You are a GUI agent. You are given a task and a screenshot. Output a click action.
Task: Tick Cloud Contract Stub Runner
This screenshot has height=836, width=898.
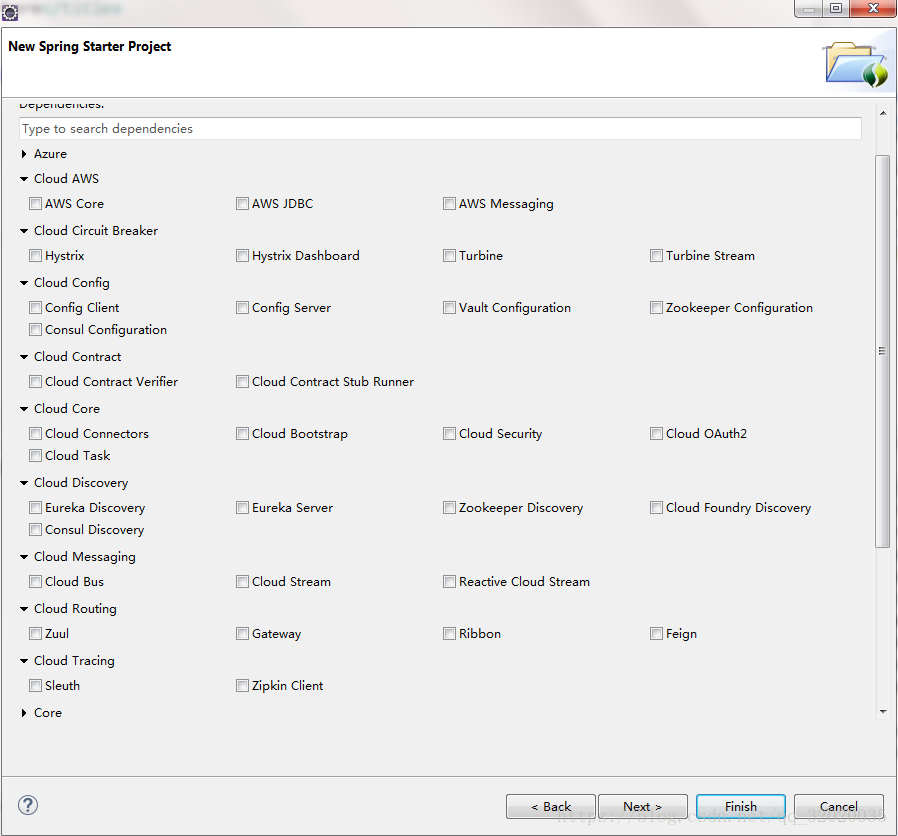click(242, 381)
